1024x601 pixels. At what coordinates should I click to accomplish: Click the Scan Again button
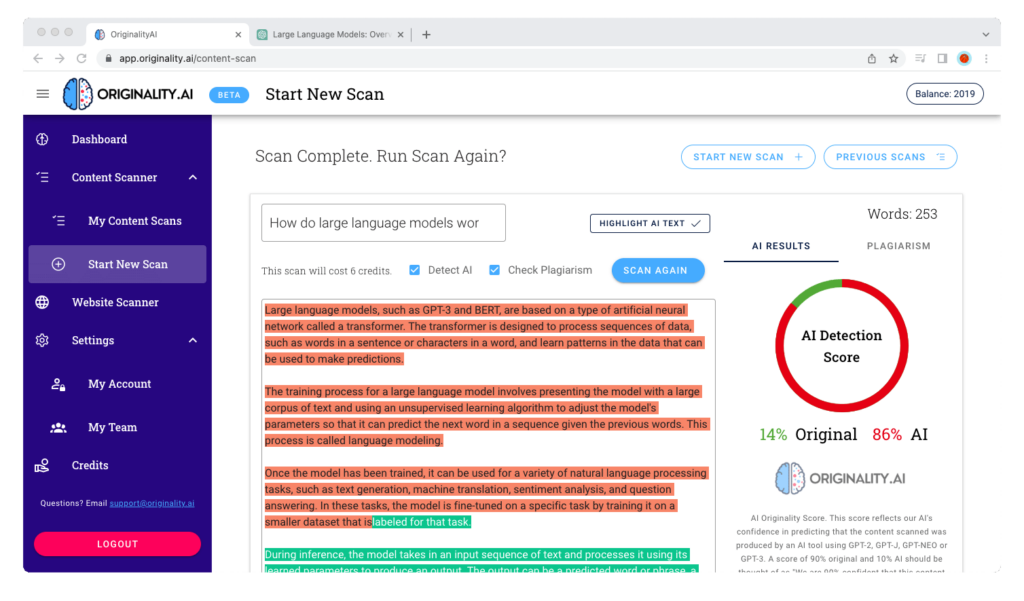pyautogui.click(x=658, y=270)
